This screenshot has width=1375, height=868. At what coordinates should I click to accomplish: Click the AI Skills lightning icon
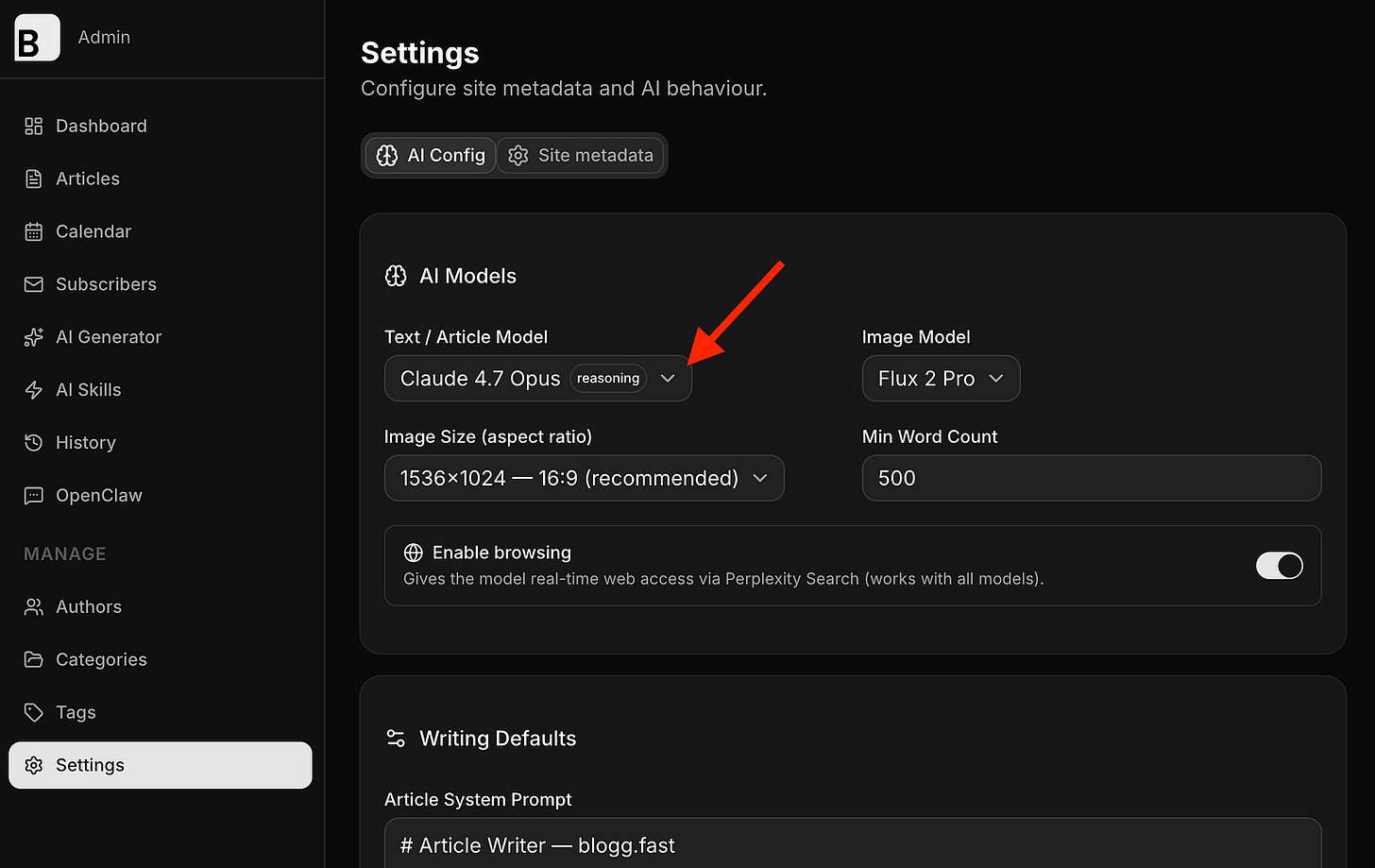point(34,390)
